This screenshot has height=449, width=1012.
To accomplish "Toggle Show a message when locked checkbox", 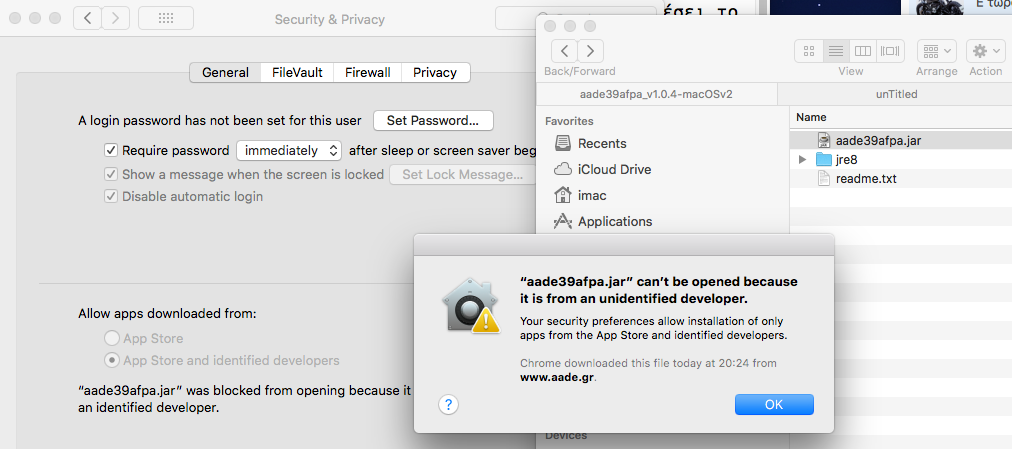I will [x=111, y=174].
